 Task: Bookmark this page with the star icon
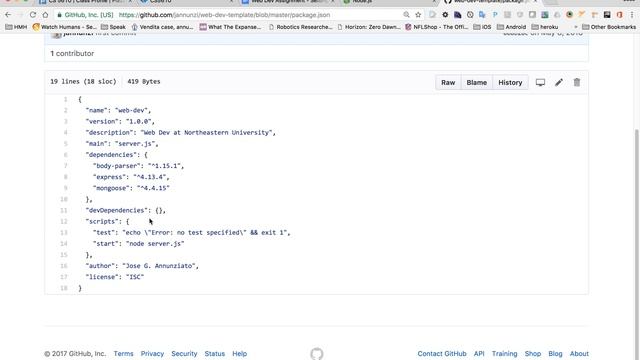[x=418, y=15]
